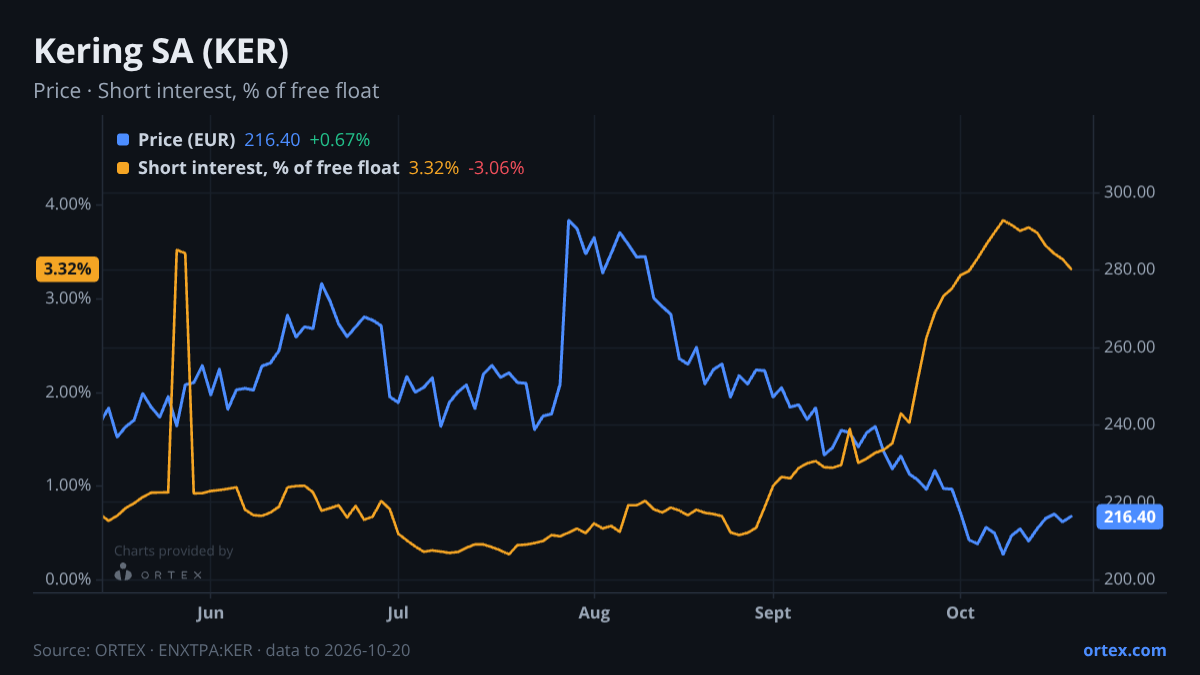Click the Sept x-axis label
The width and height of the screenshot is (1200, 675).
[x=772, y=611]
